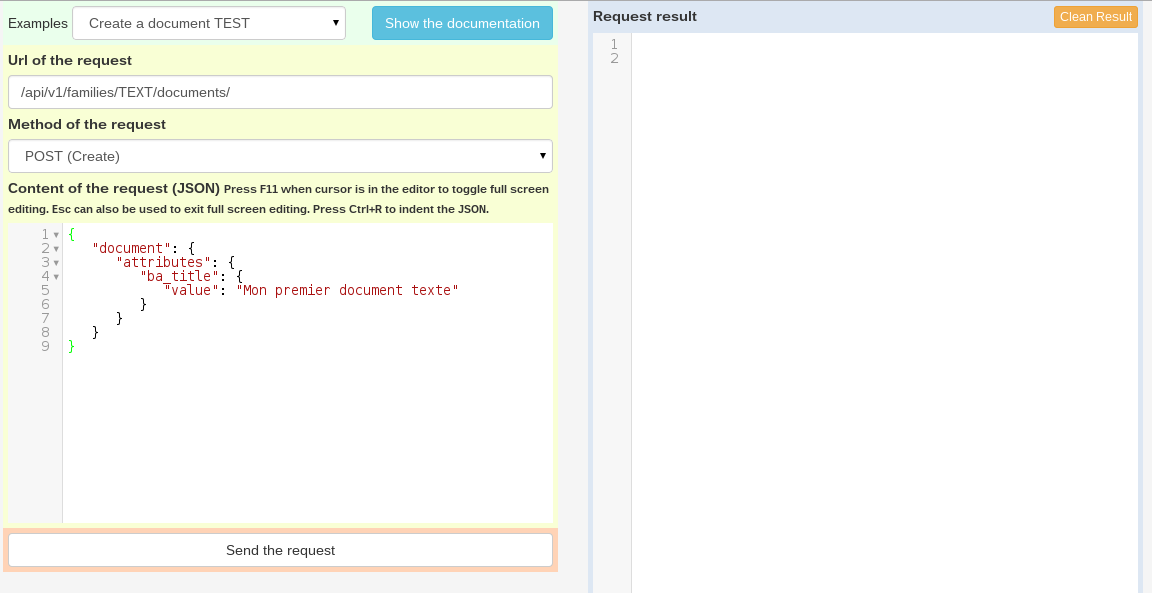Collapse the "ba_title" block on line 4
This screenshot has height=593, width=1152.
click(x=57, y=277)
